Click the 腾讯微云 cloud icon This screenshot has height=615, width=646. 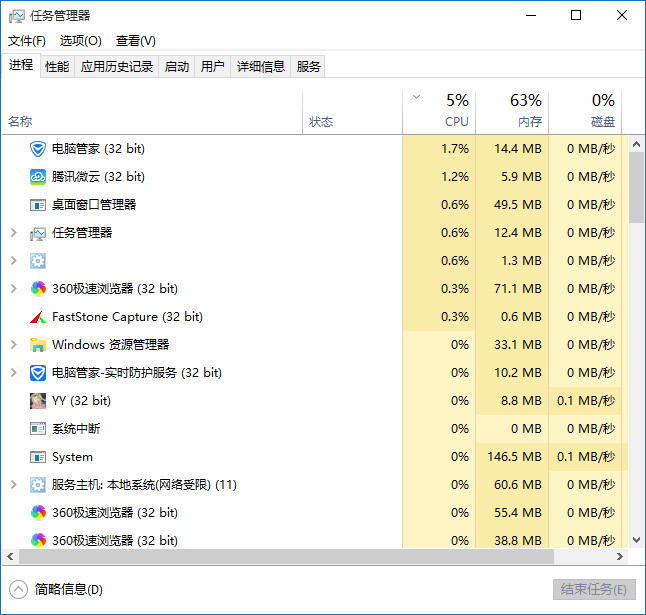38,177
